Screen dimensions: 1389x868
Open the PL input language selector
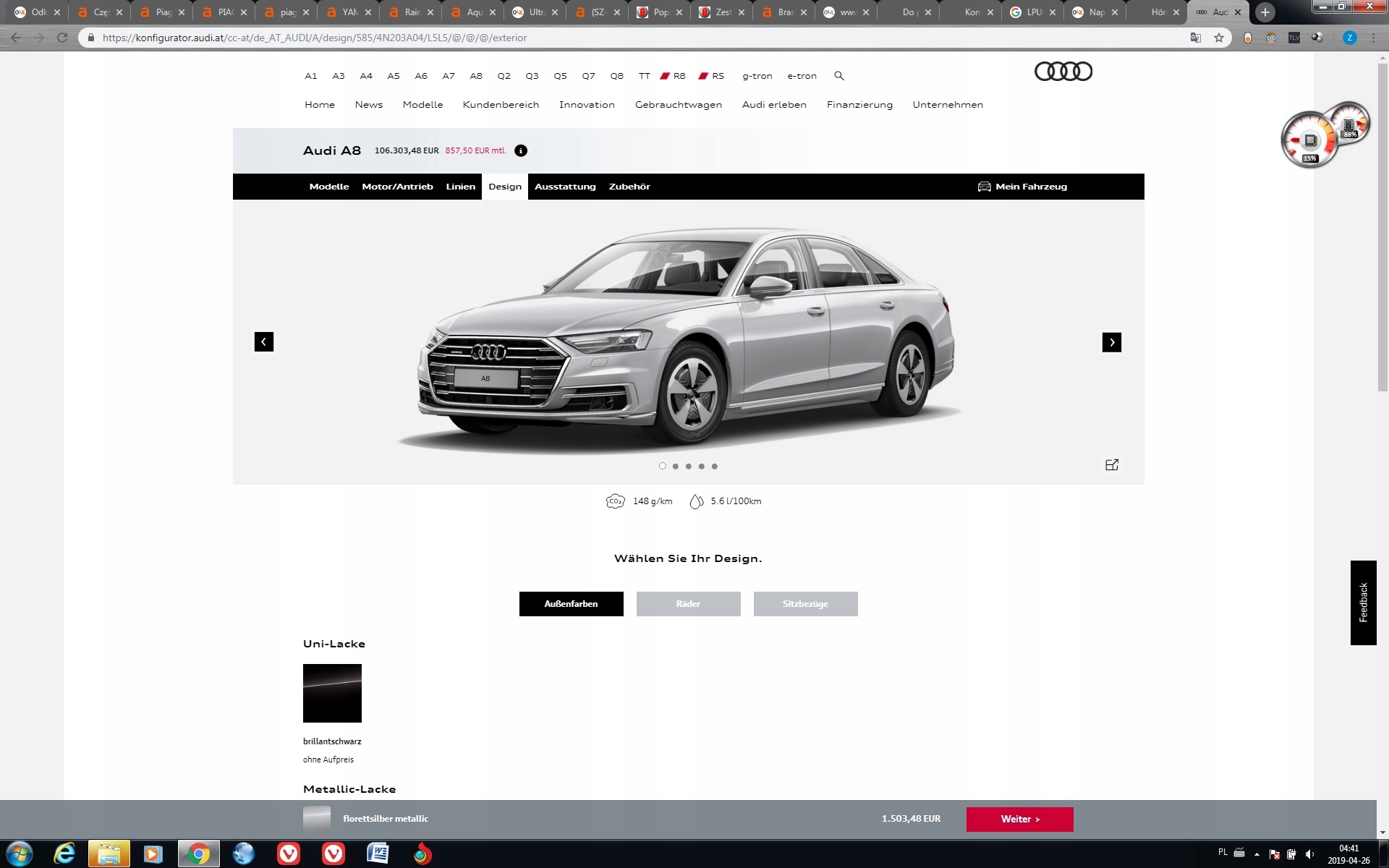pos(1223,852)
